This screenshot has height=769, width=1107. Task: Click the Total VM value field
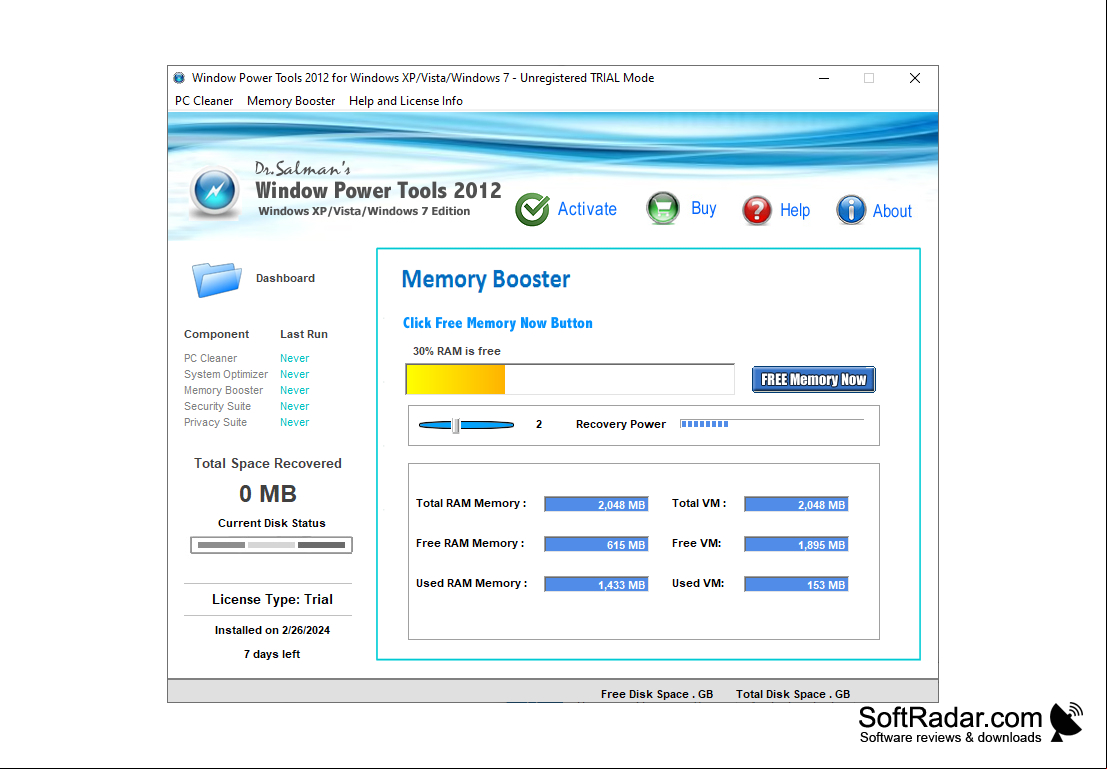coord(796,504)
